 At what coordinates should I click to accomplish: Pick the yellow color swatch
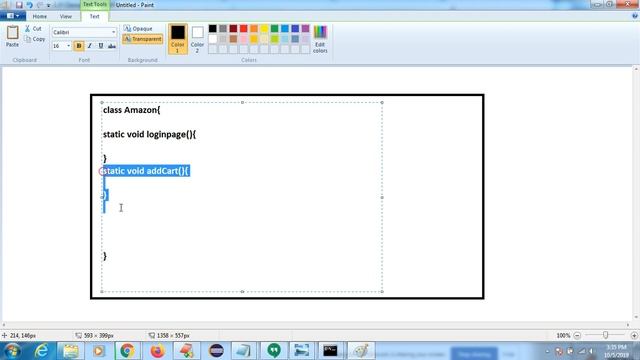264,29
